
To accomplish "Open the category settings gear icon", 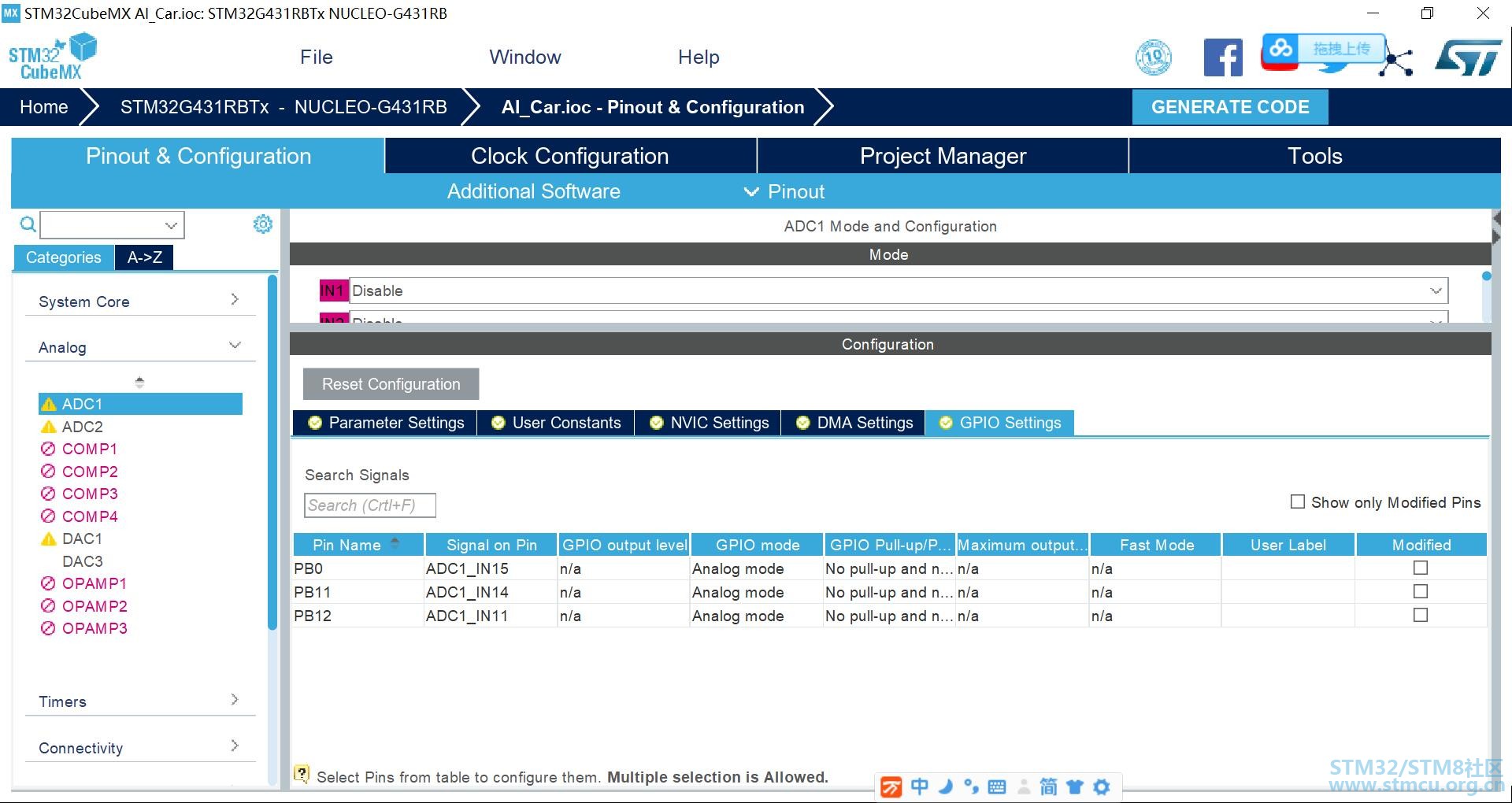I will point(263,224).
